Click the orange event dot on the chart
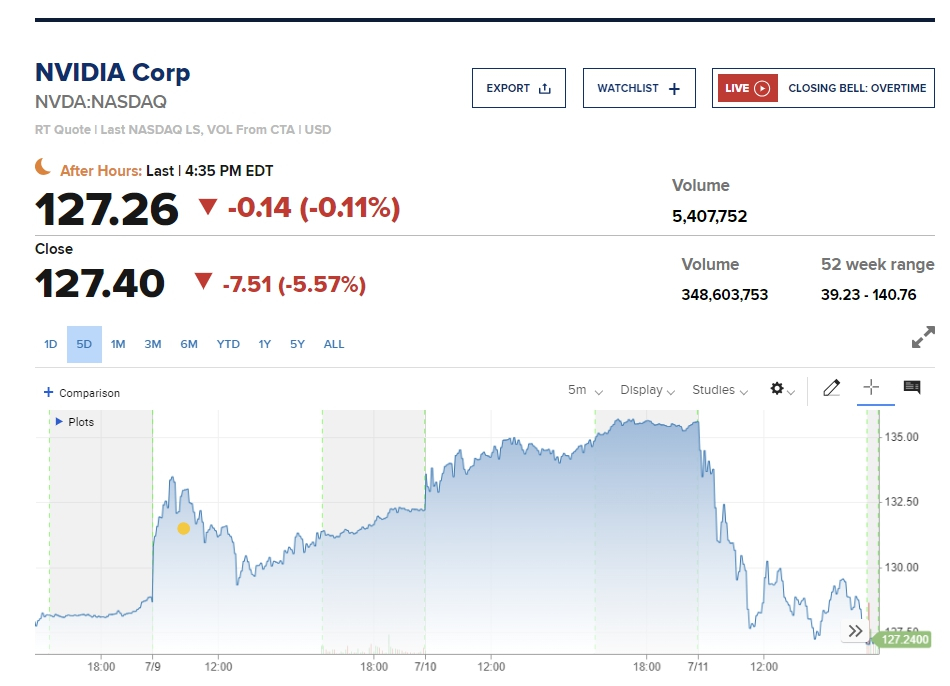The image size is (950, 686). 183,528
